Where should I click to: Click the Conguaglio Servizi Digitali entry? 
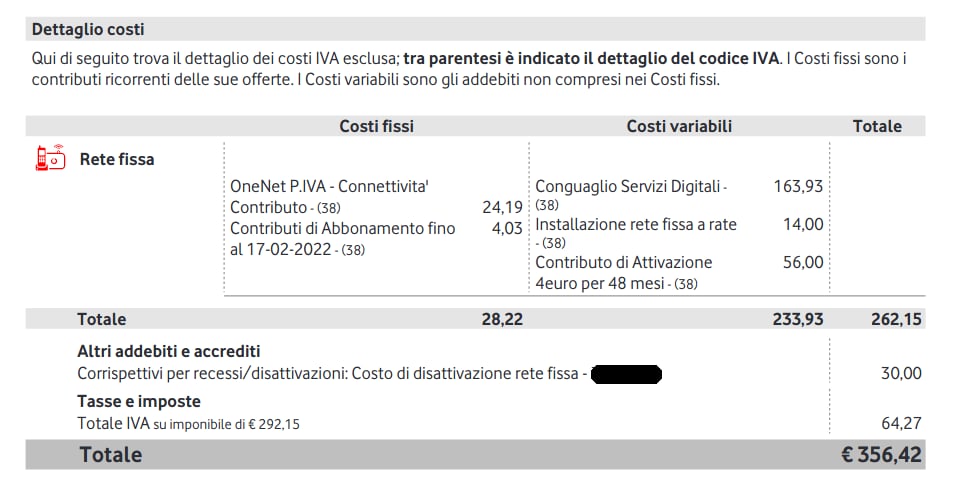click(x=630, y=187)
